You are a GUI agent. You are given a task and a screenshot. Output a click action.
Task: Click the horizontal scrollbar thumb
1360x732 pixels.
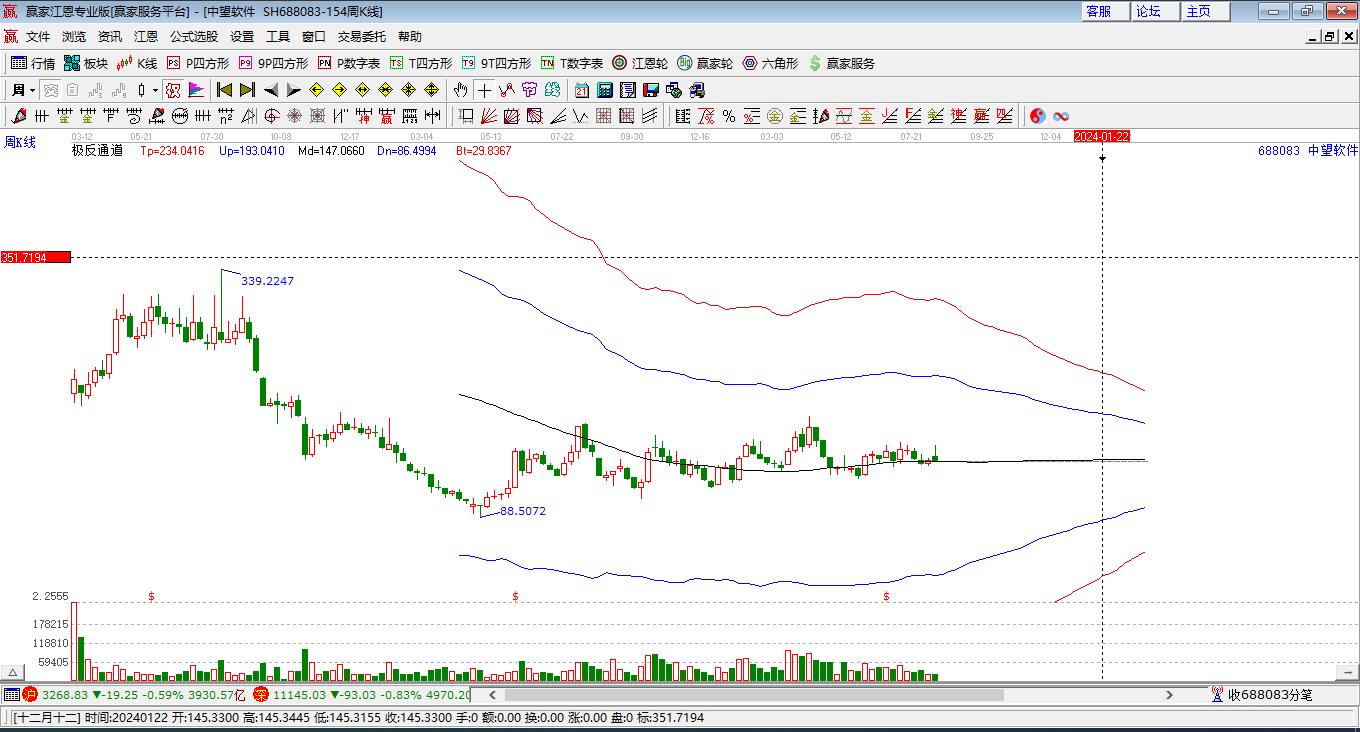click(x=753, y=694)
